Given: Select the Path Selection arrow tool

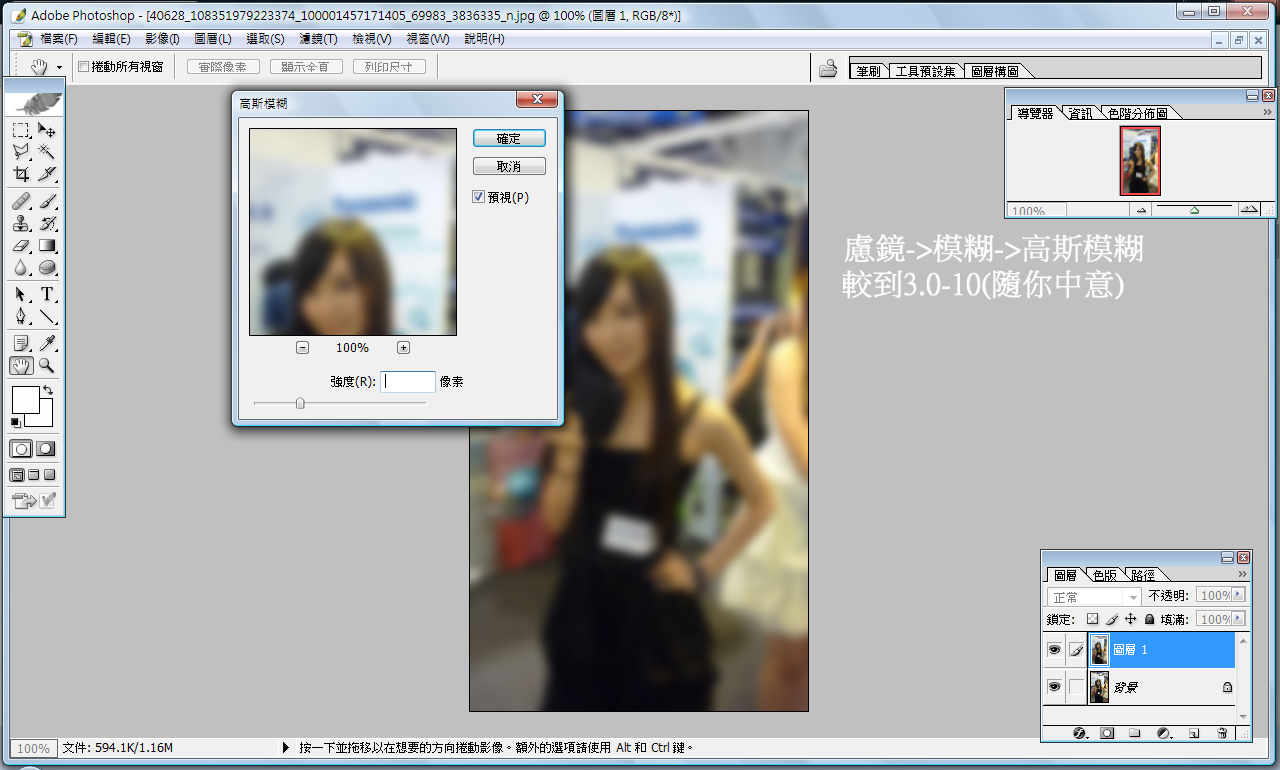Looking at the screenshot, I should [x=21, y=295].
